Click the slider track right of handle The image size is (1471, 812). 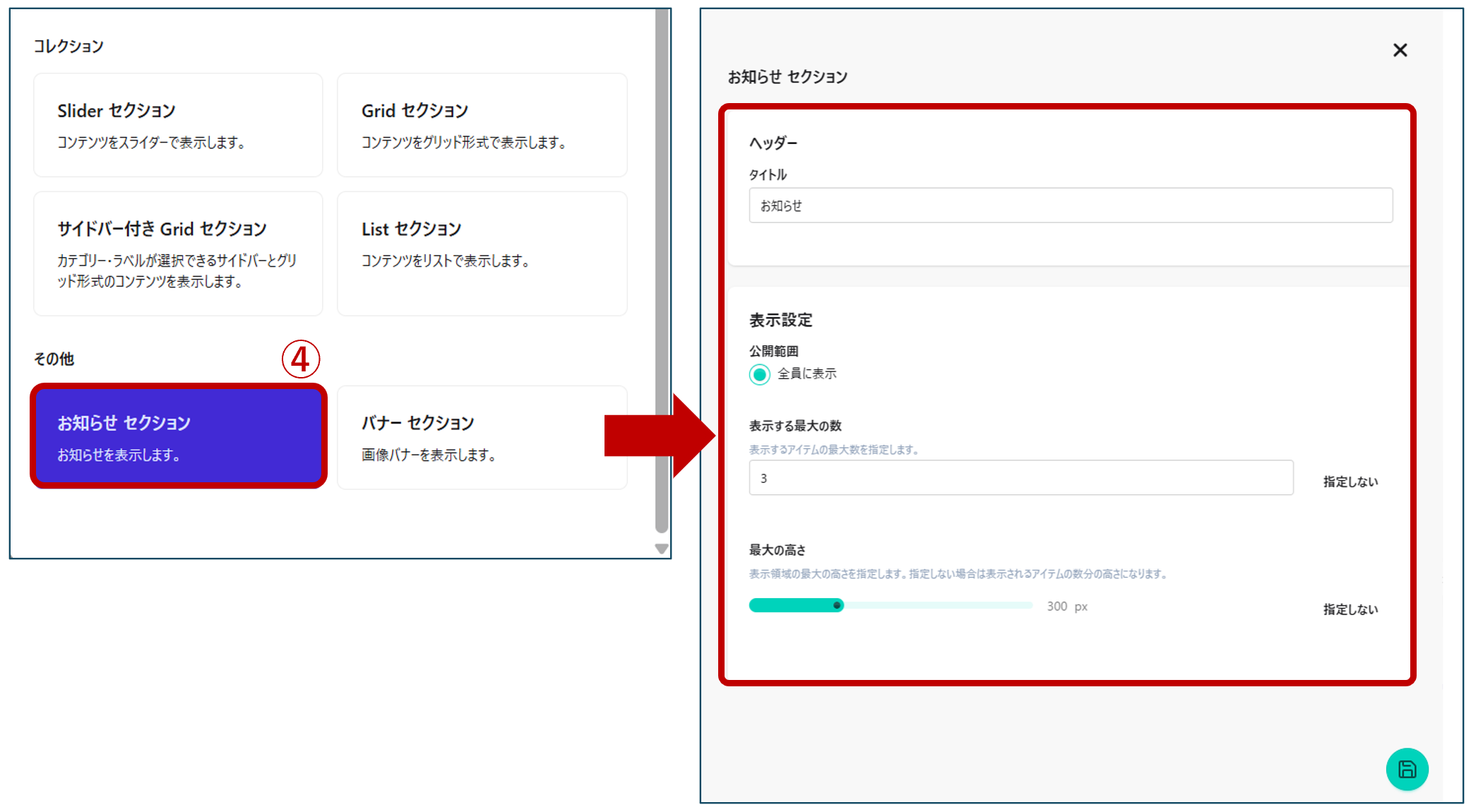point(939,605)
